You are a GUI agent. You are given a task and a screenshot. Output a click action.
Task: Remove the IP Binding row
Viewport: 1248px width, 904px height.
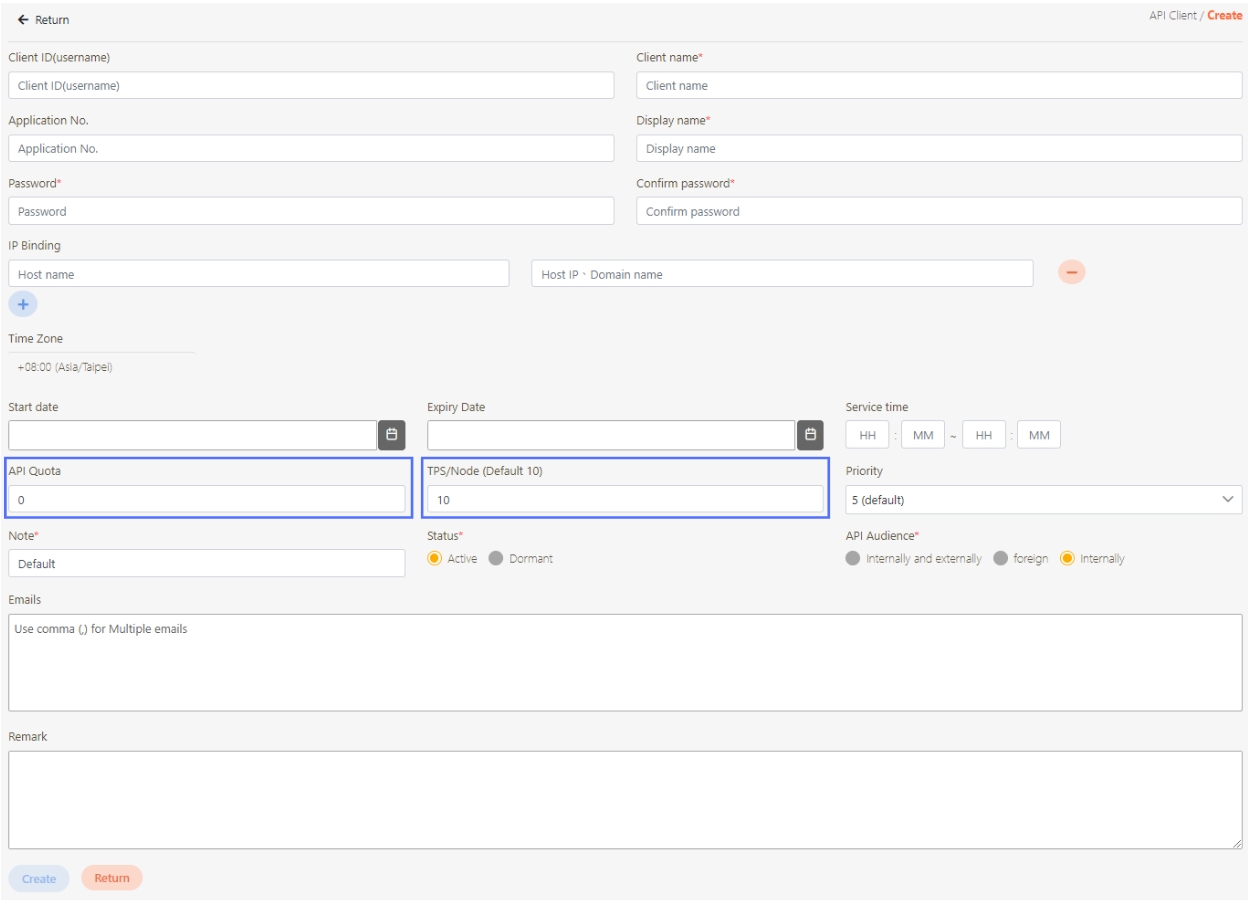pos(1071,273)
